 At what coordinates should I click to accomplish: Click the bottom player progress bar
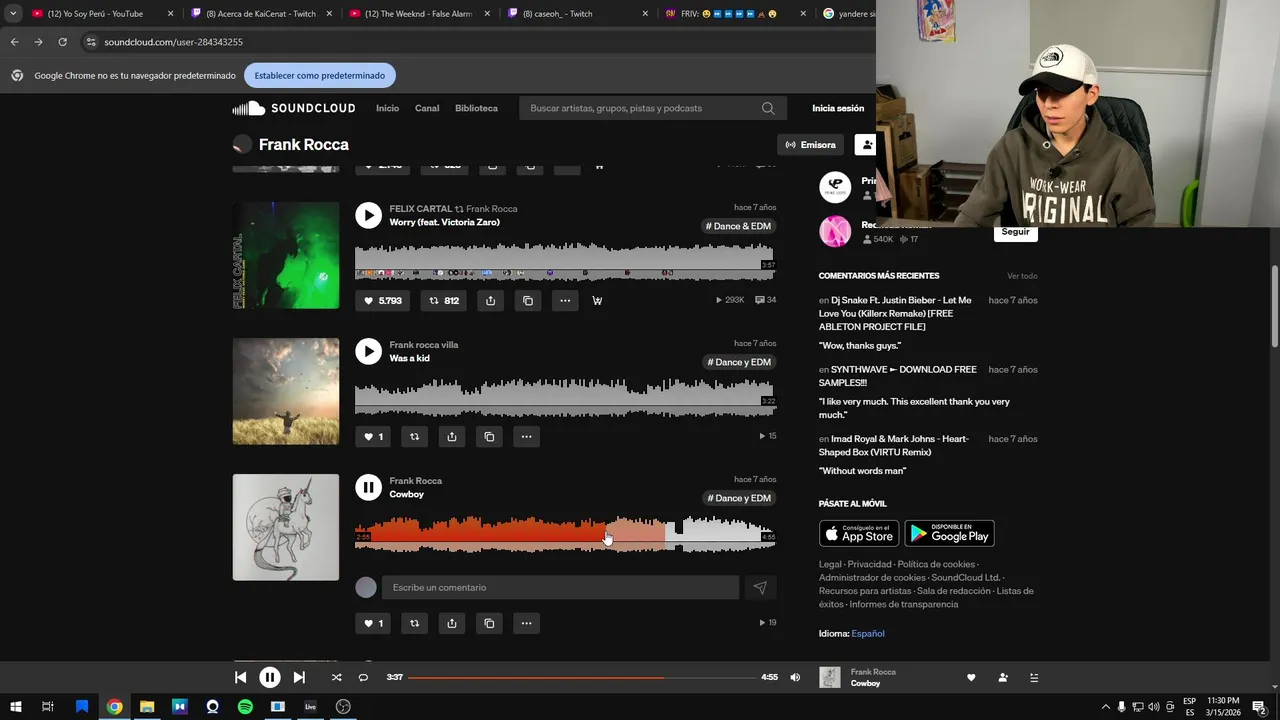(x=582, y=677)
